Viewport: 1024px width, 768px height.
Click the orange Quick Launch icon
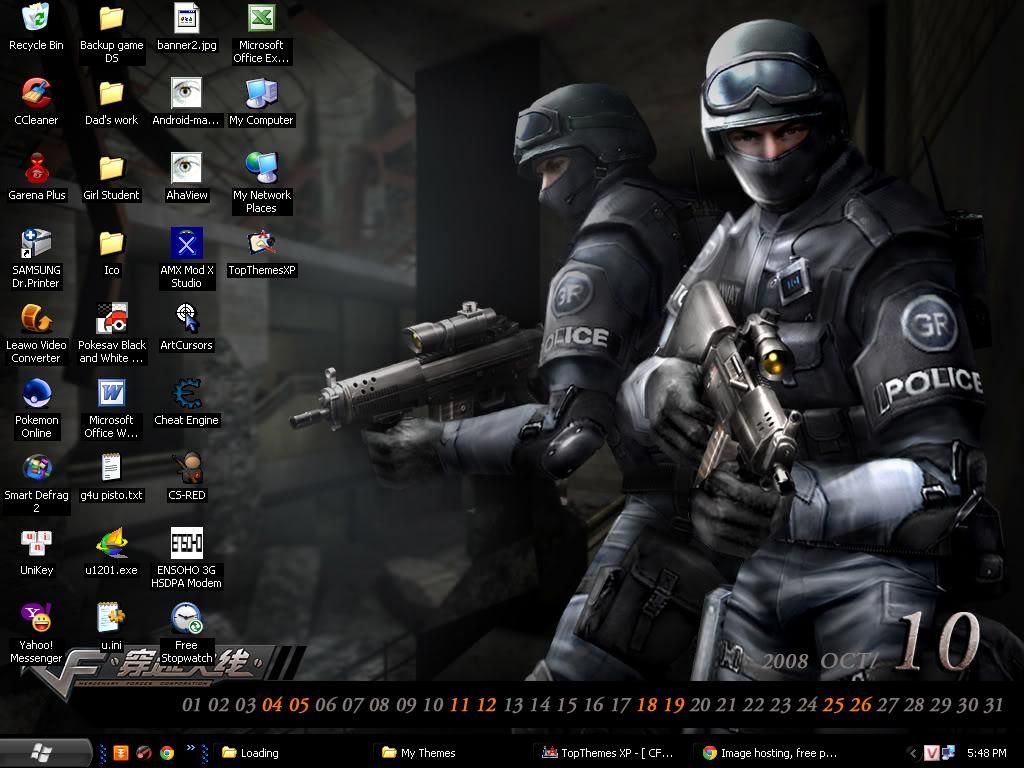[121, 753]
